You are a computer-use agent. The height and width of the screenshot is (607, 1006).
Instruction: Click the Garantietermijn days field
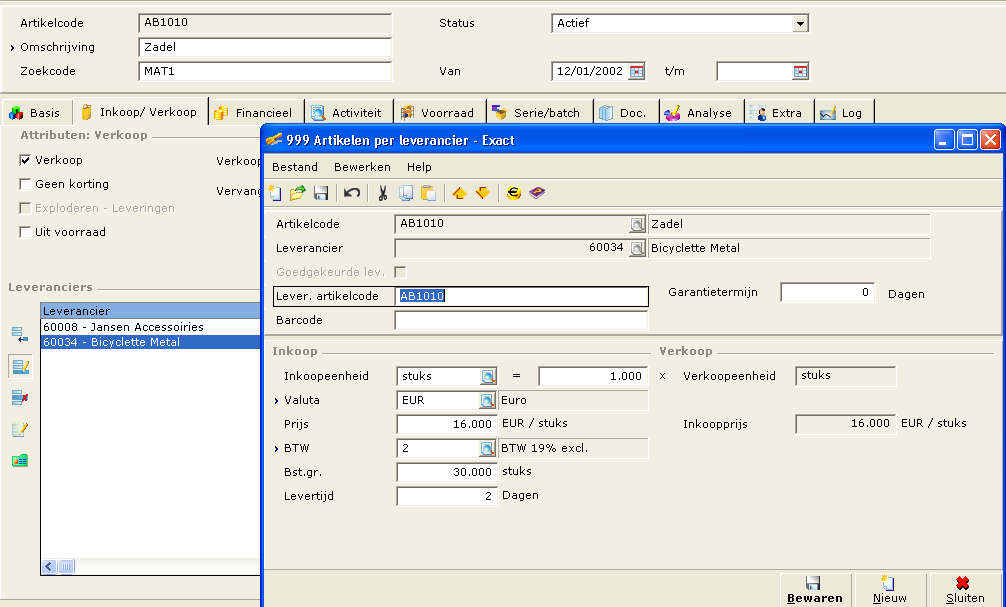click(x=827, y=293)
